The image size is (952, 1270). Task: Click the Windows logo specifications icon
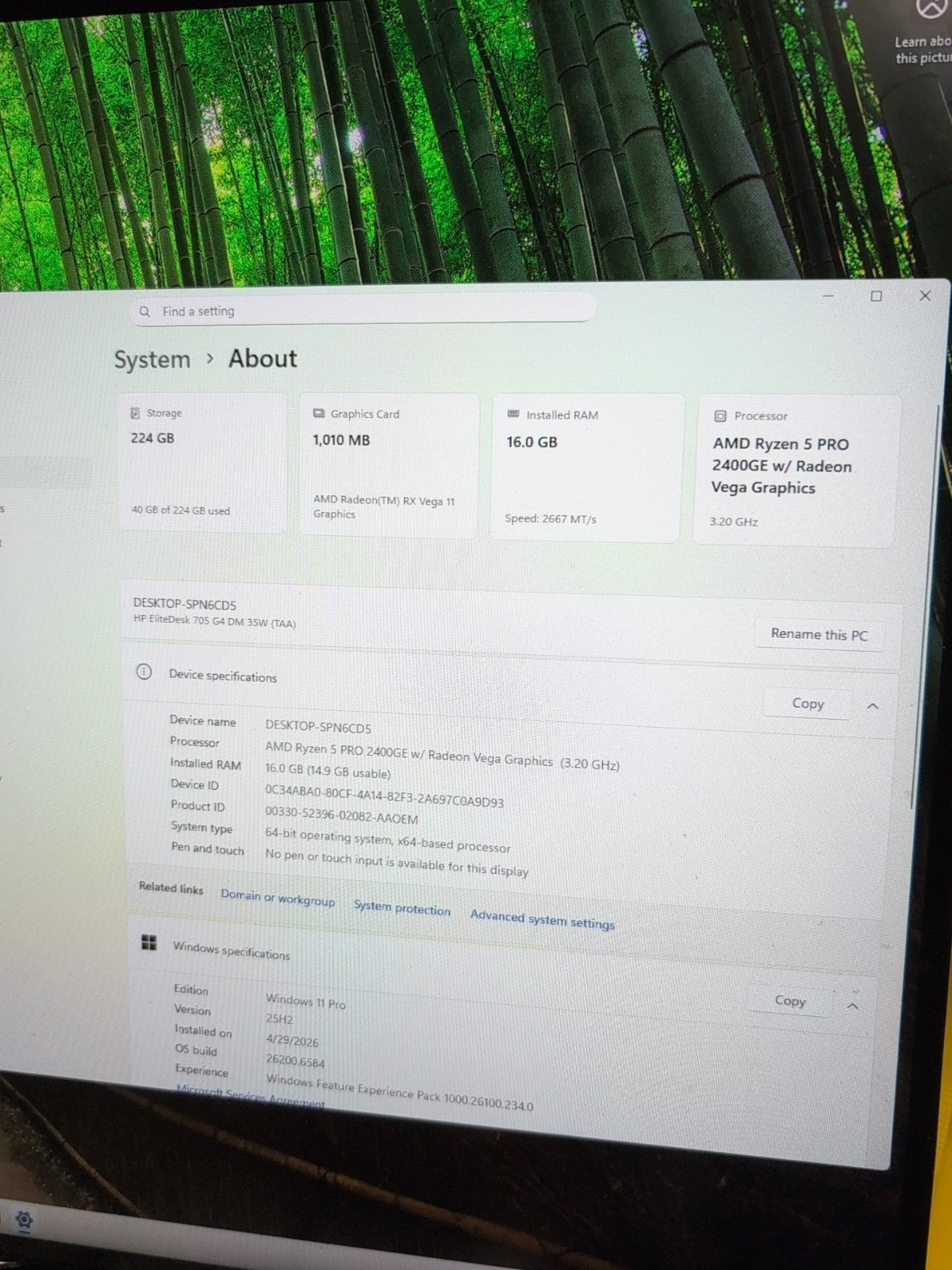148,942
